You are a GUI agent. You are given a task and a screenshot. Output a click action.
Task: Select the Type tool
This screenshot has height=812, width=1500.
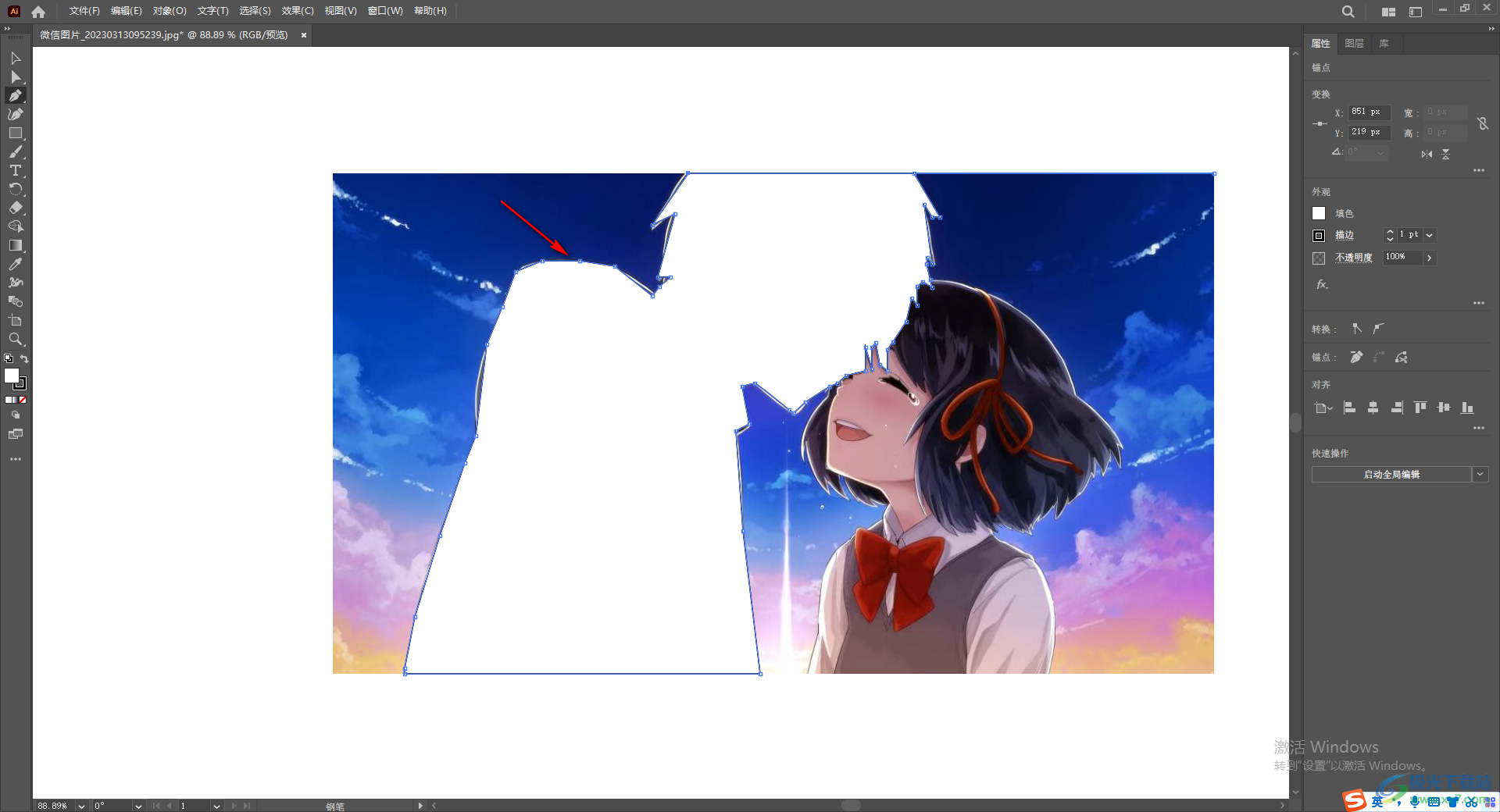click(x=16, y=170)
